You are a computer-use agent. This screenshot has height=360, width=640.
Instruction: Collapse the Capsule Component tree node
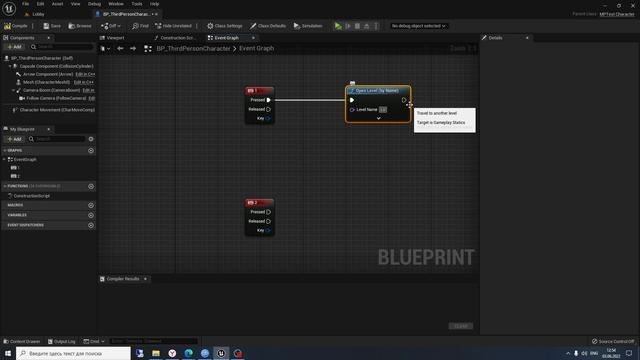10,66
